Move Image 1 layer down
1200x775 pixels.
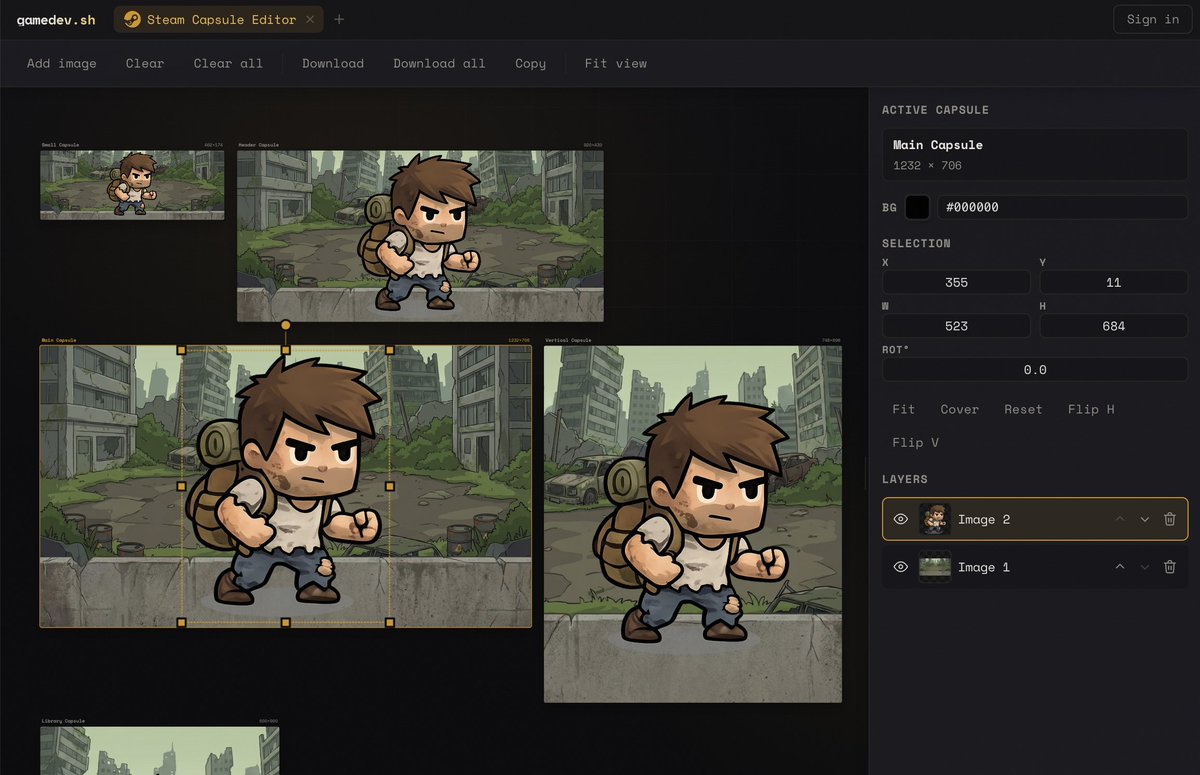click(x=1145, y=567)
